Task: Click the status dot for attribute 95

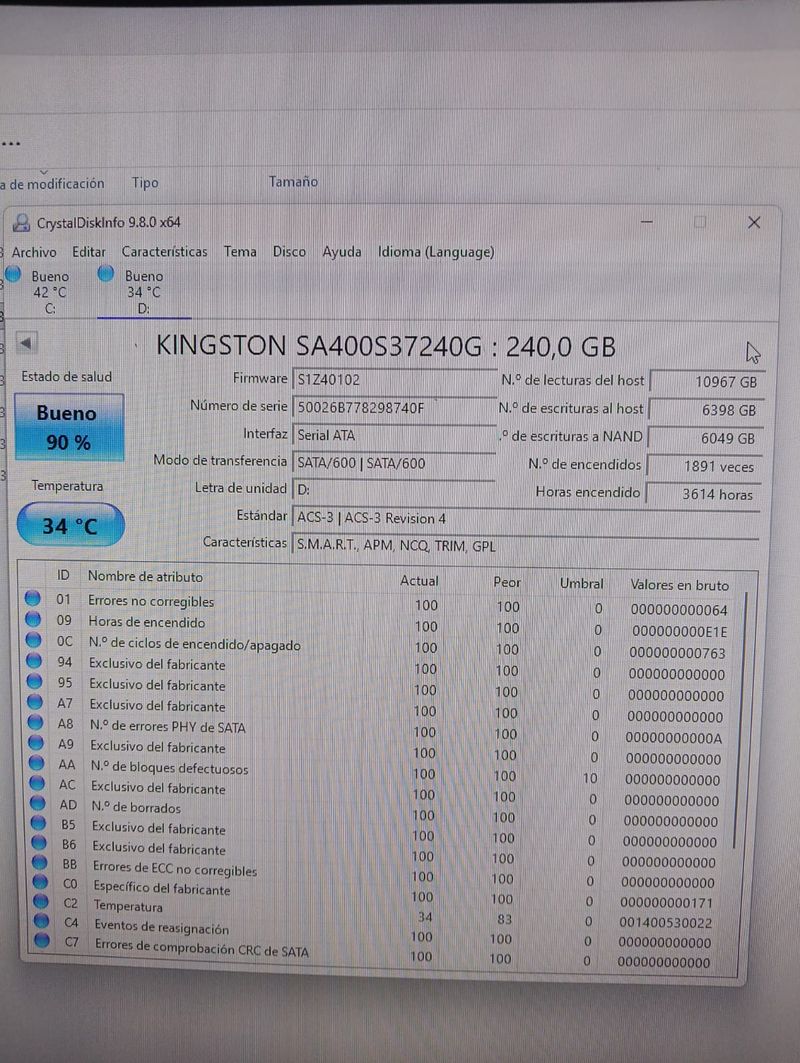Action: (x=35, y=681)
